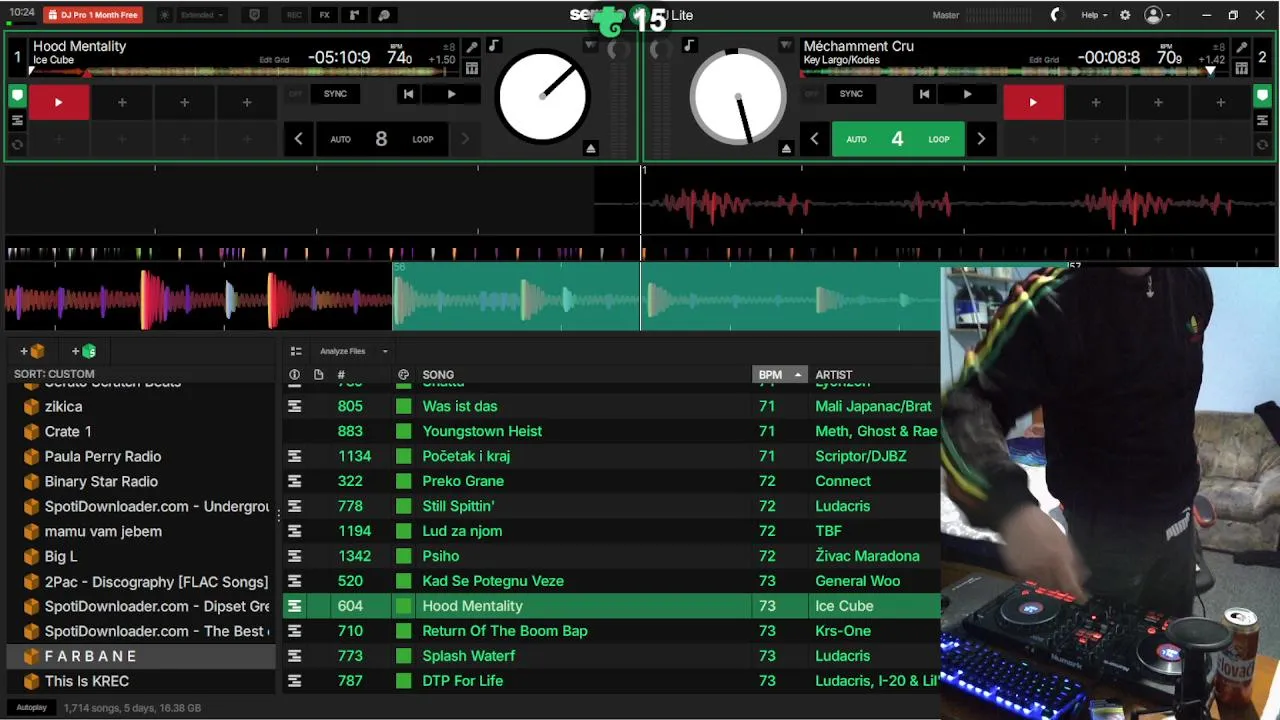
Task: Click Edit Grid on Deck 2
Action: click(1044, 60)
